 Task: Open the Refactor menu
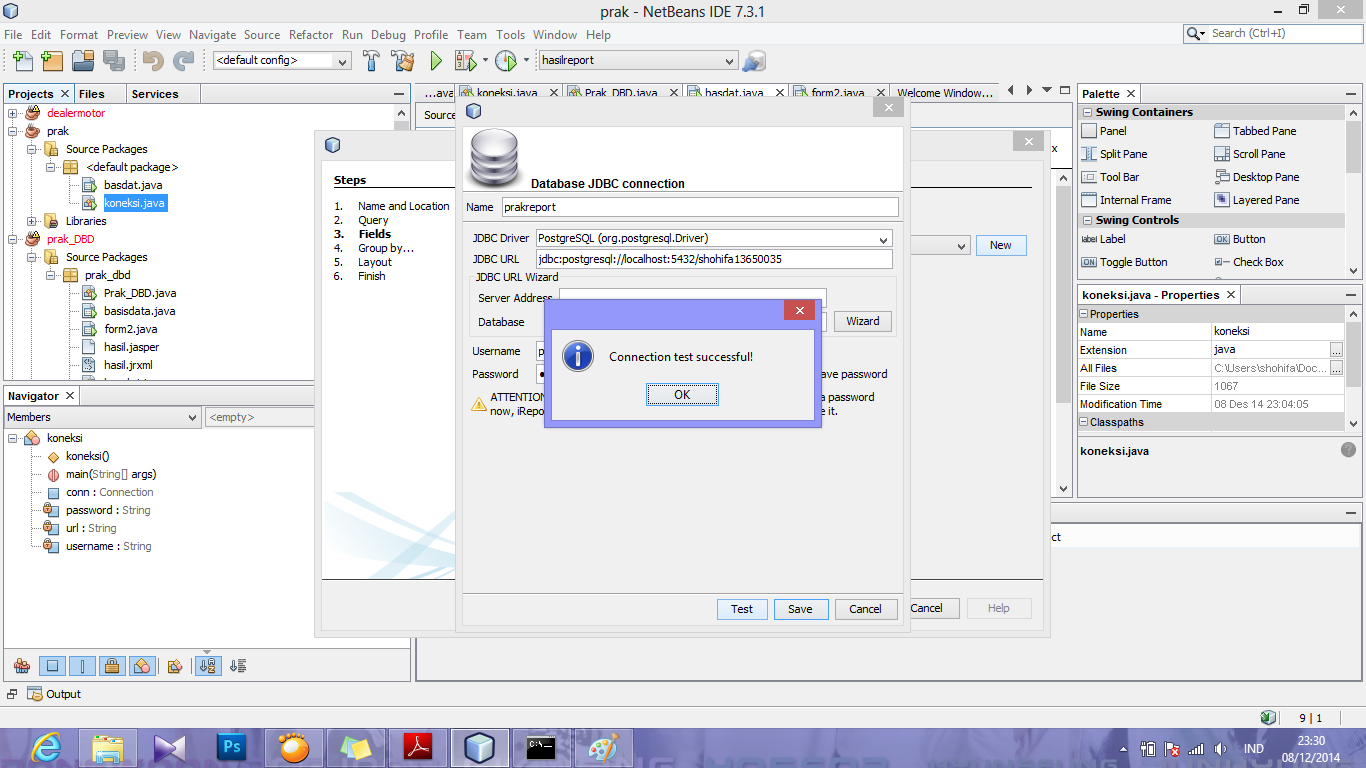click(x=311, y=34)
